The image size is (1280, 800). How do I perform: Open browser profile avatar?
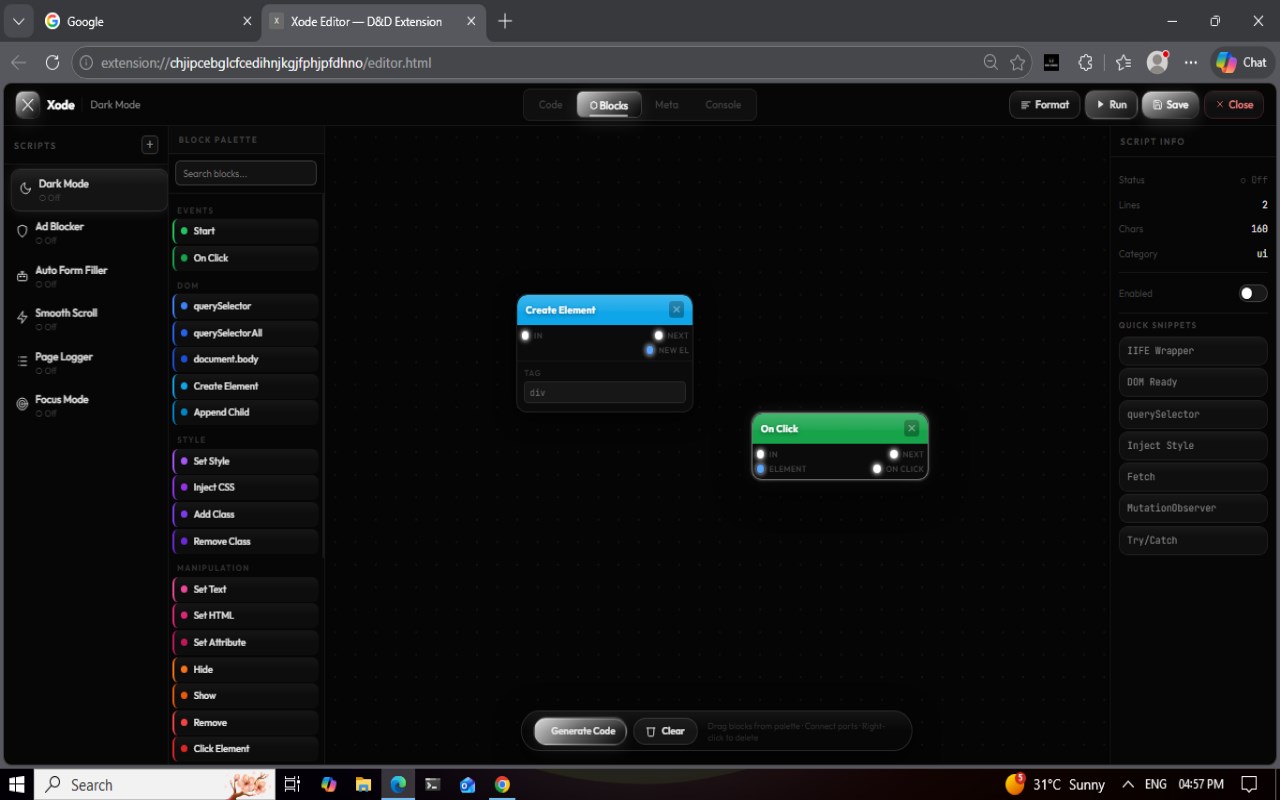click(1158, 62)
